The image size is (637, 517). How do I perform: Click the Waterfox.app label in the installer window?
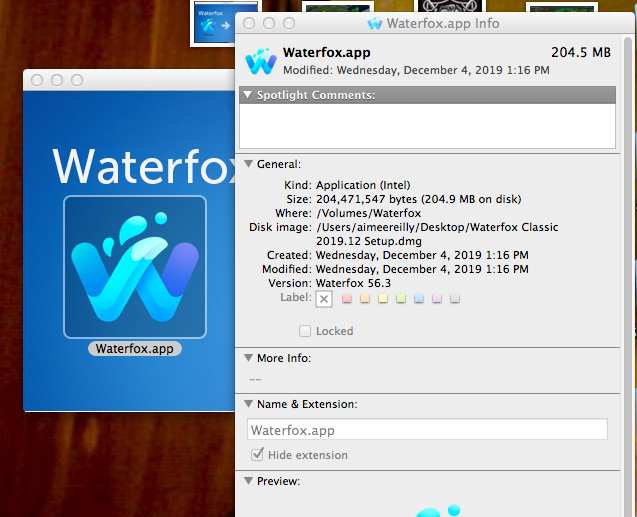pos(135,348)
